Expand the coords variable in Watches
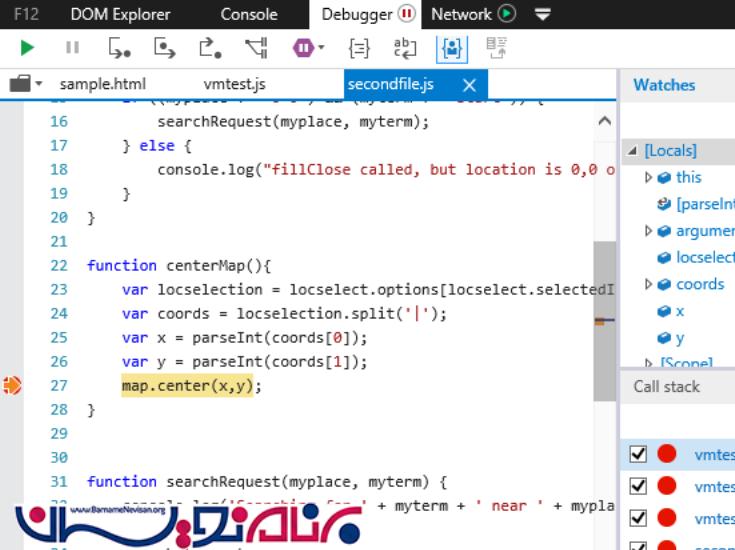 (x=648, y=284)
